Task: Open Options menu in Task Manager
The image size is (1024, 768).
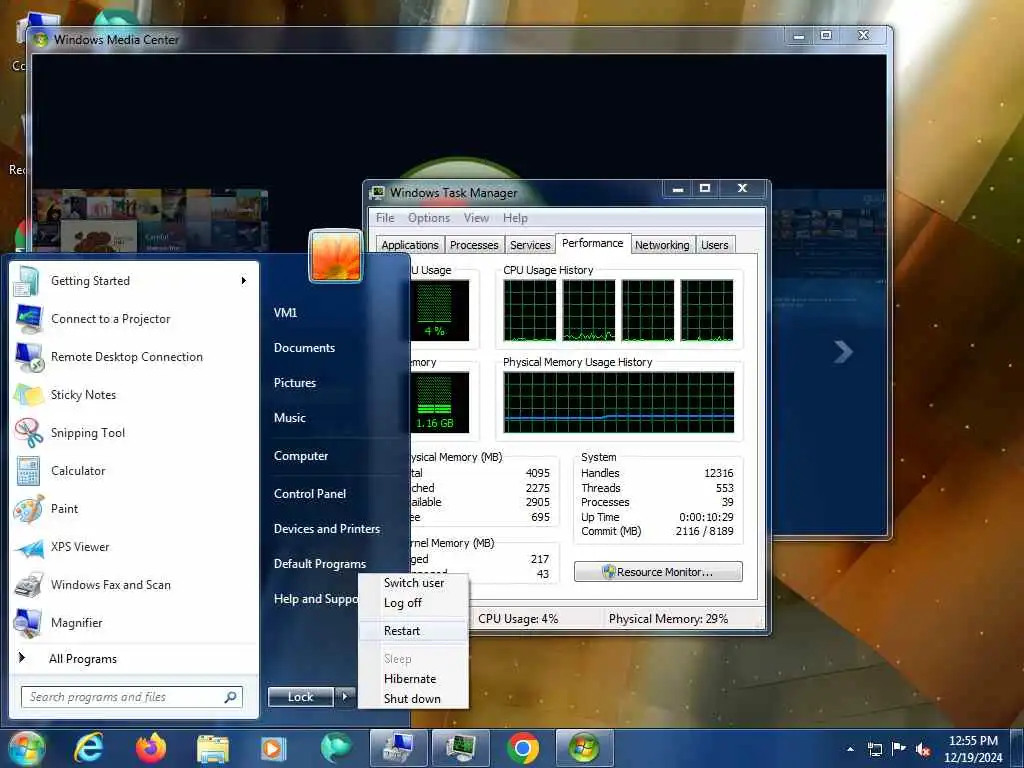Action: pos(429,218)
